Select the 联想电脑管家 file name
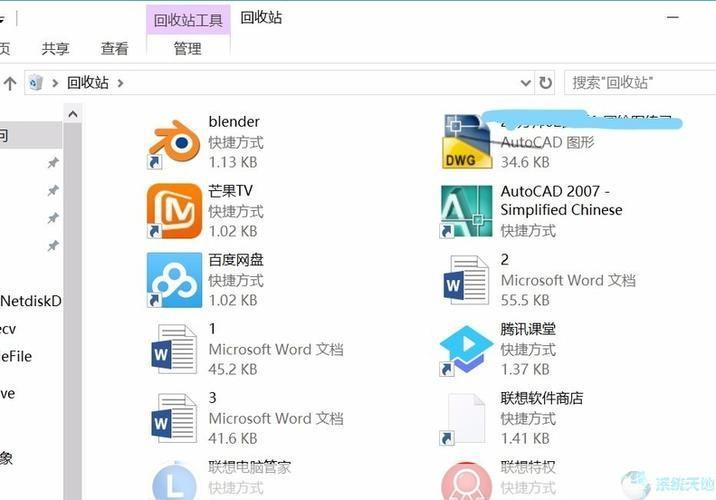 click(250, 467)
